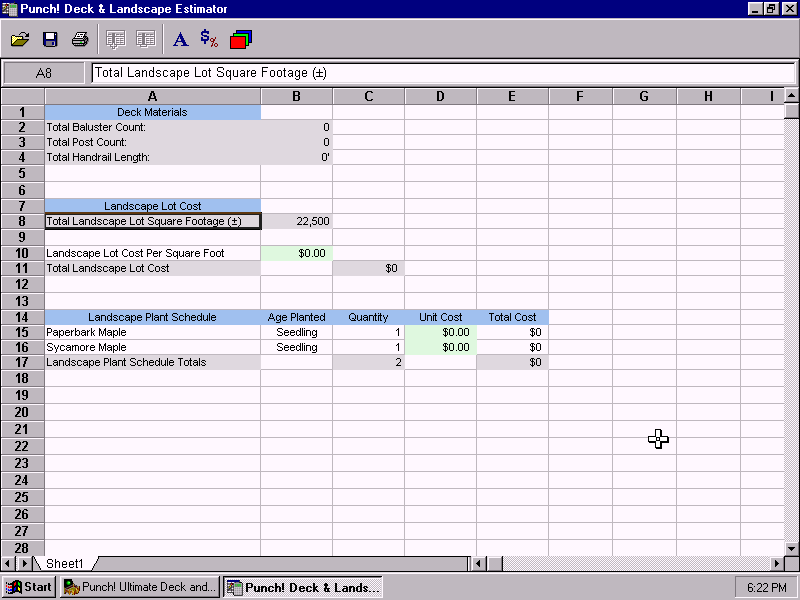Print the spreadsheet with the printer icon

(x=80, y=39)
